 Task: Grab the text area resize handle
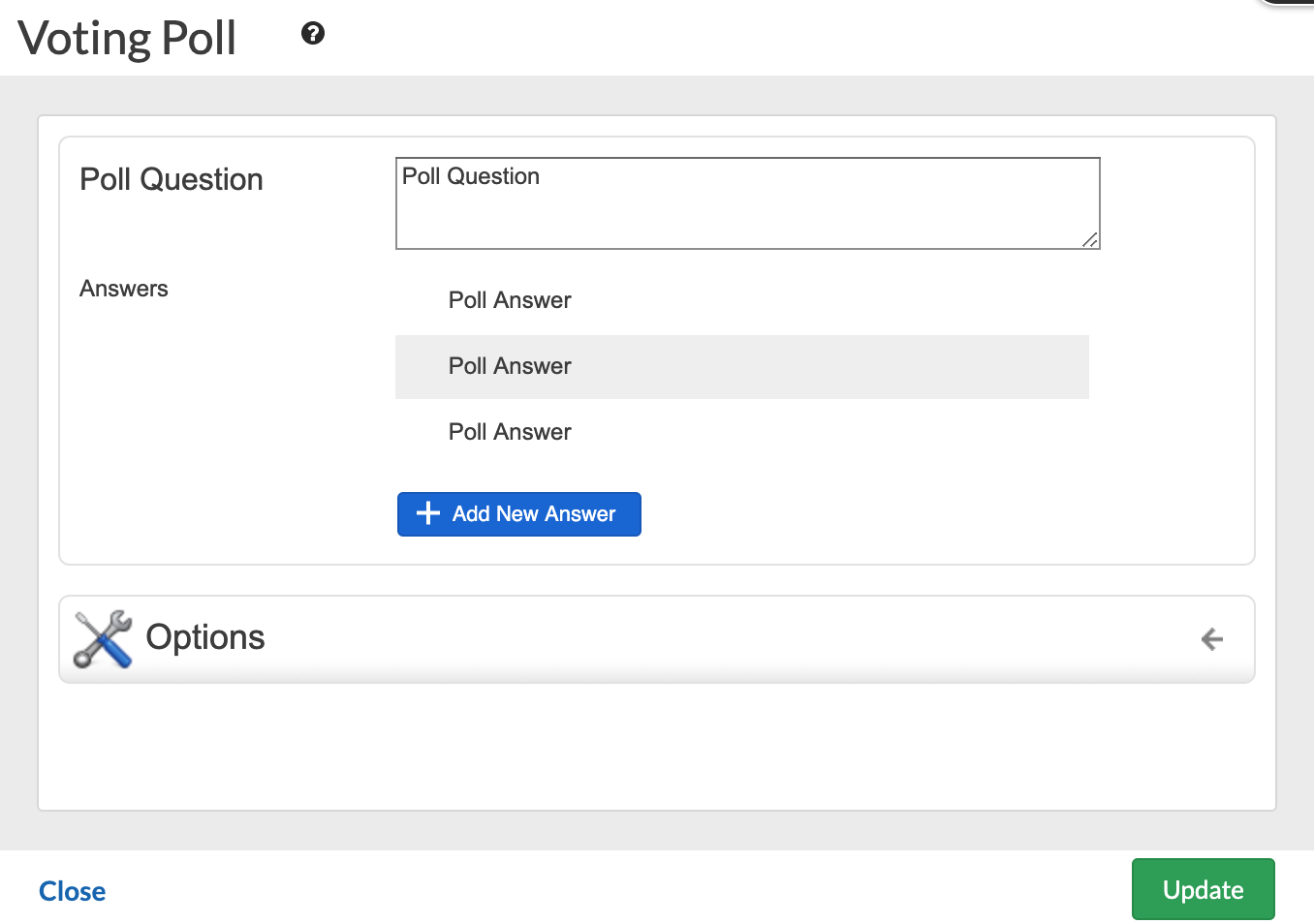[x=1090, y=240]
